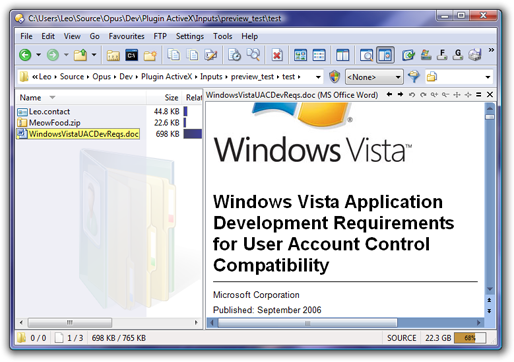
Task: Go back with the green Back arrow
Action: (25, 55)
